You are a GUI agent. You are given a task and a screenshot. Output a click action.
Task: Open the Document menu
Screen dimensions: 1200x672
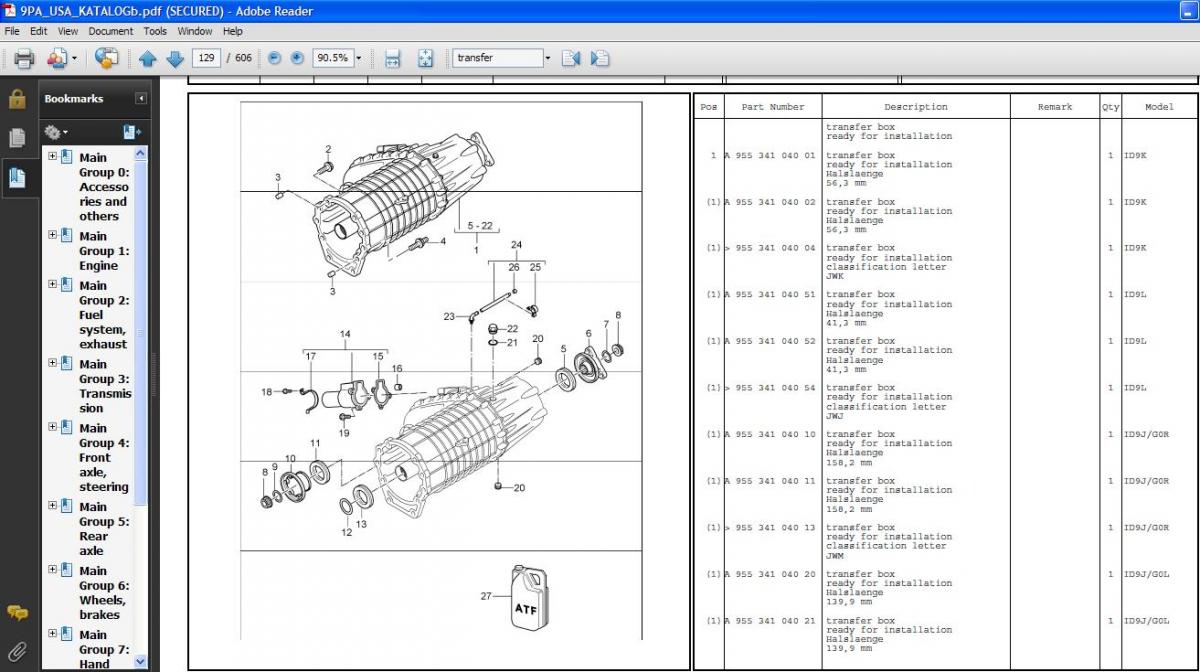110,31
